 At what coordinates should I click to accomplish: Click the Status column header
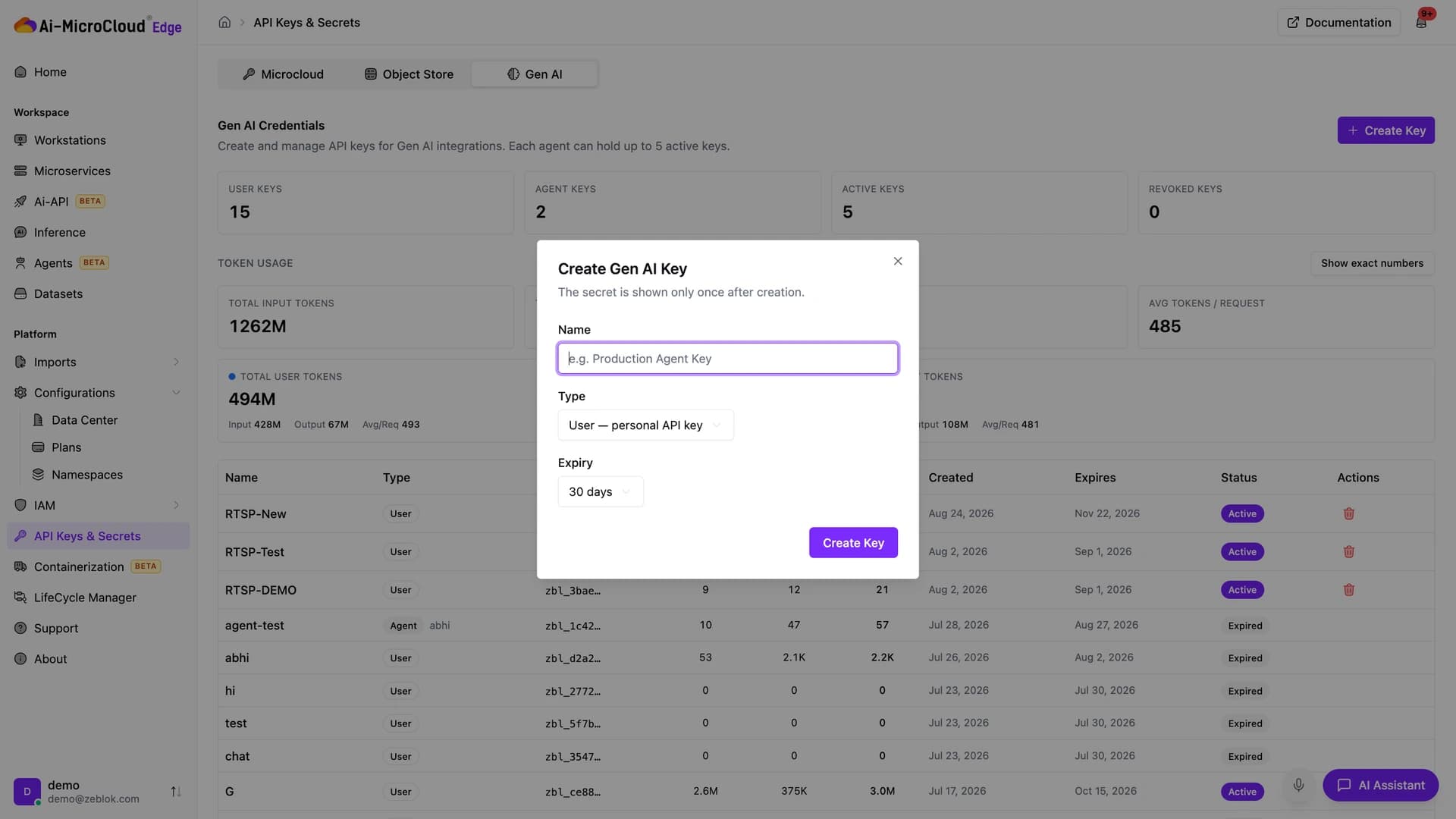tap(1238, 478)
